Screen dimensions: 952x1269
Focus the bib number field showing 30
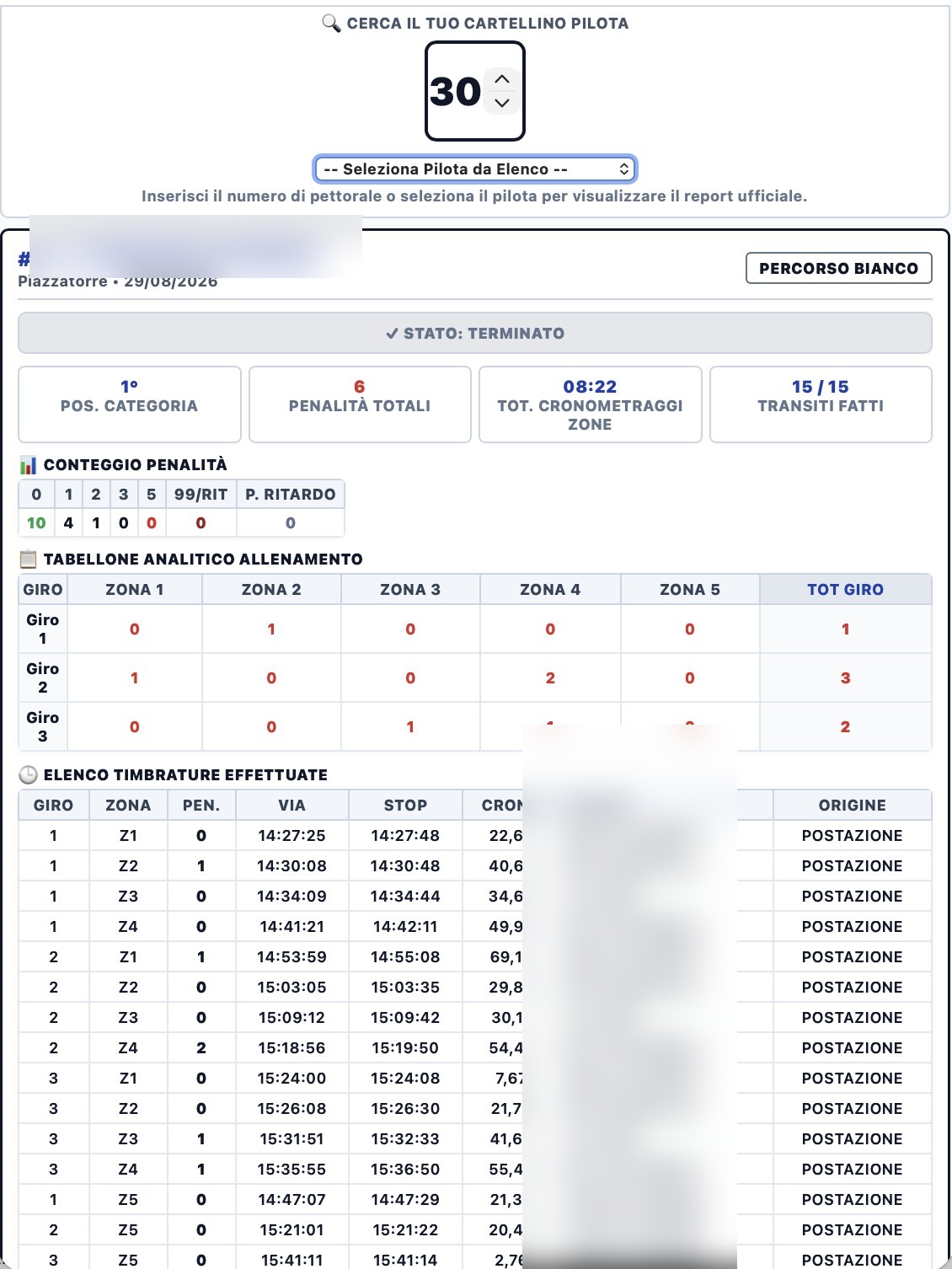click(x=475, y=91)
